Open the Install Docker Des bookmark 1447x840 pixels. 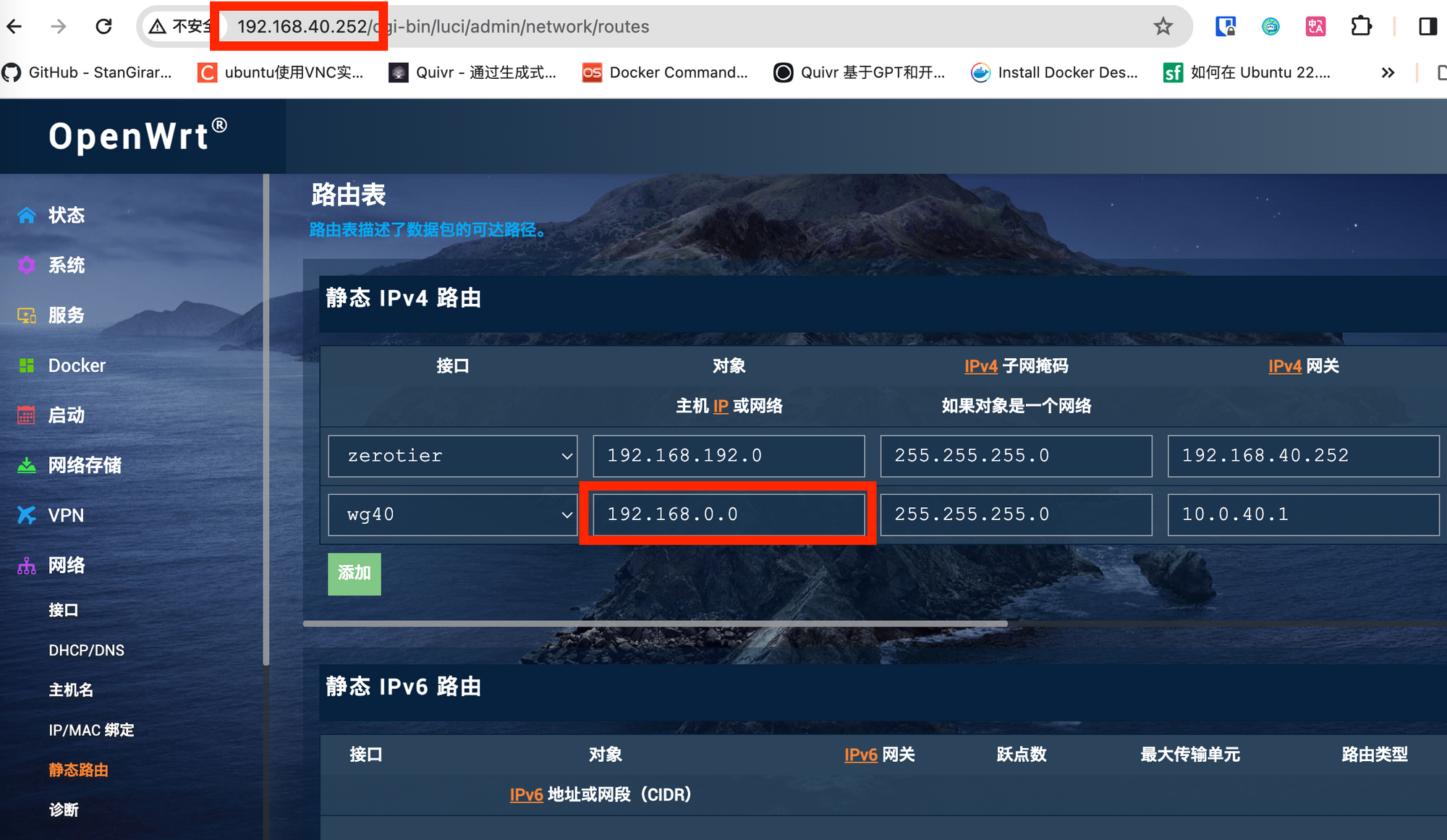(1055, 72)
